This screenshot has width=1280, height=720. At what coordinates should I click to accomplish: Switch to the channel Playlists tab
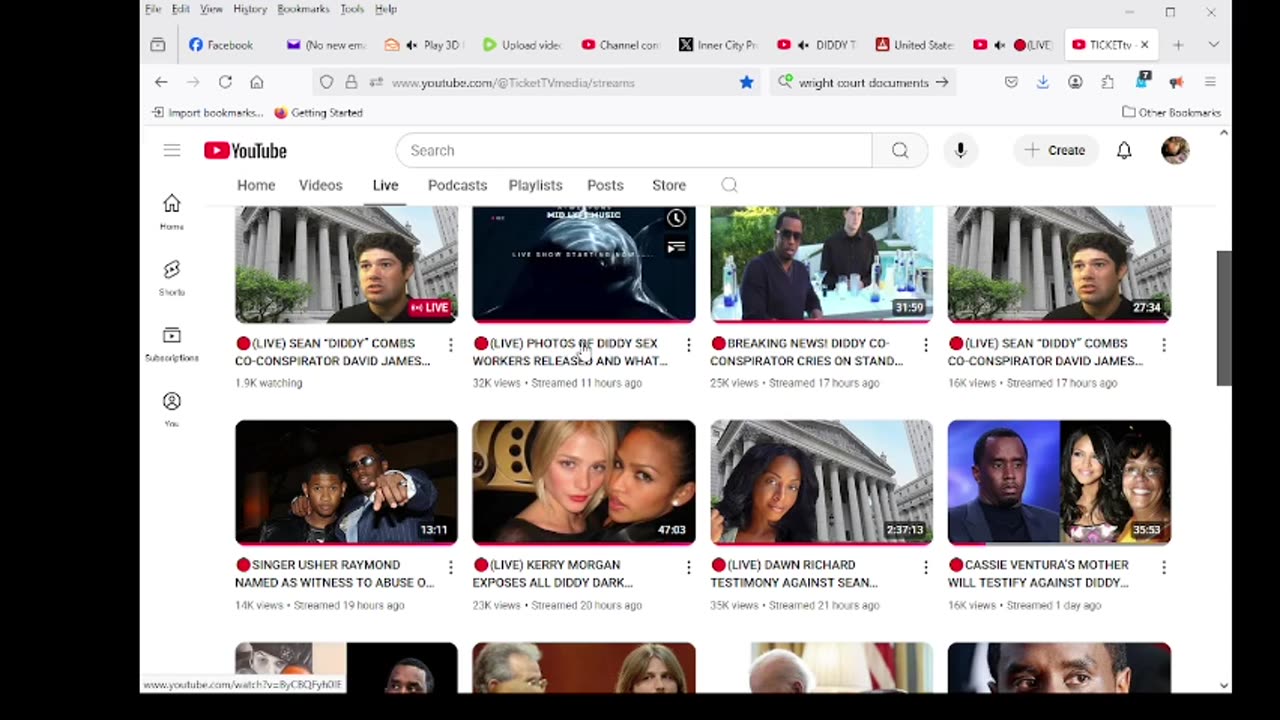(535, 185)
